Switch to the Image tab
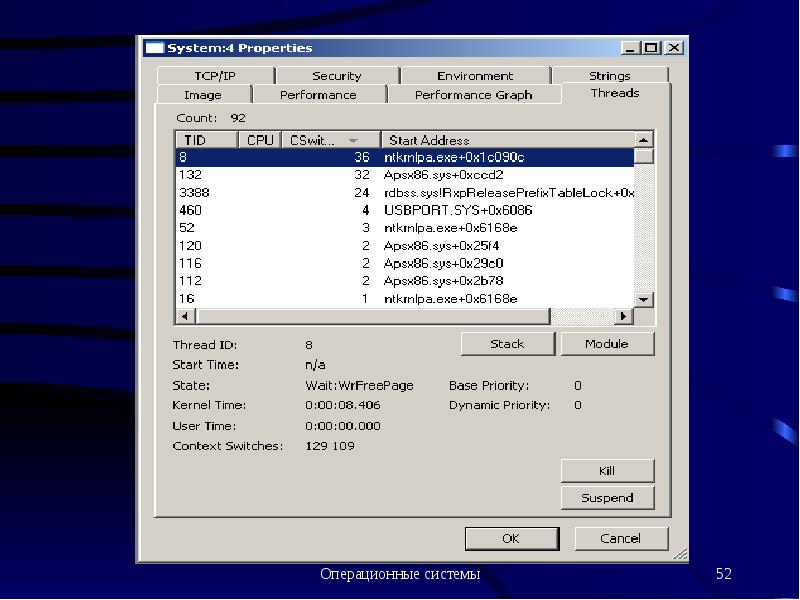Image resolution: width=800 pixels, height=600 pixels. coord(203,95)
